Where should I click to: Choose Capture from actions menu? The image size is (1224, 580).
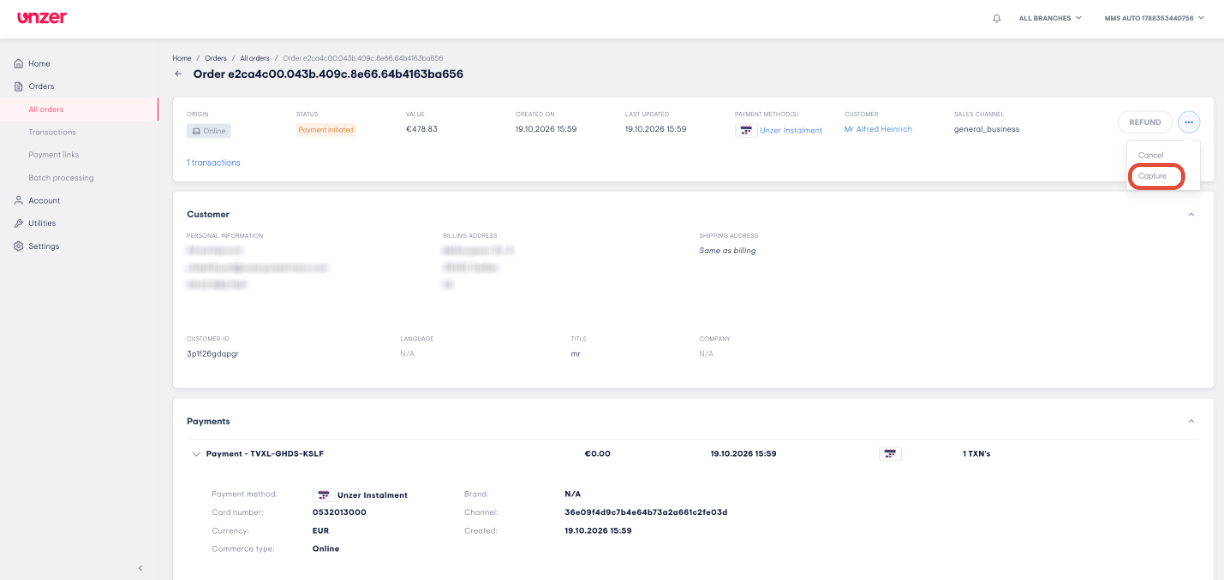1152,176
